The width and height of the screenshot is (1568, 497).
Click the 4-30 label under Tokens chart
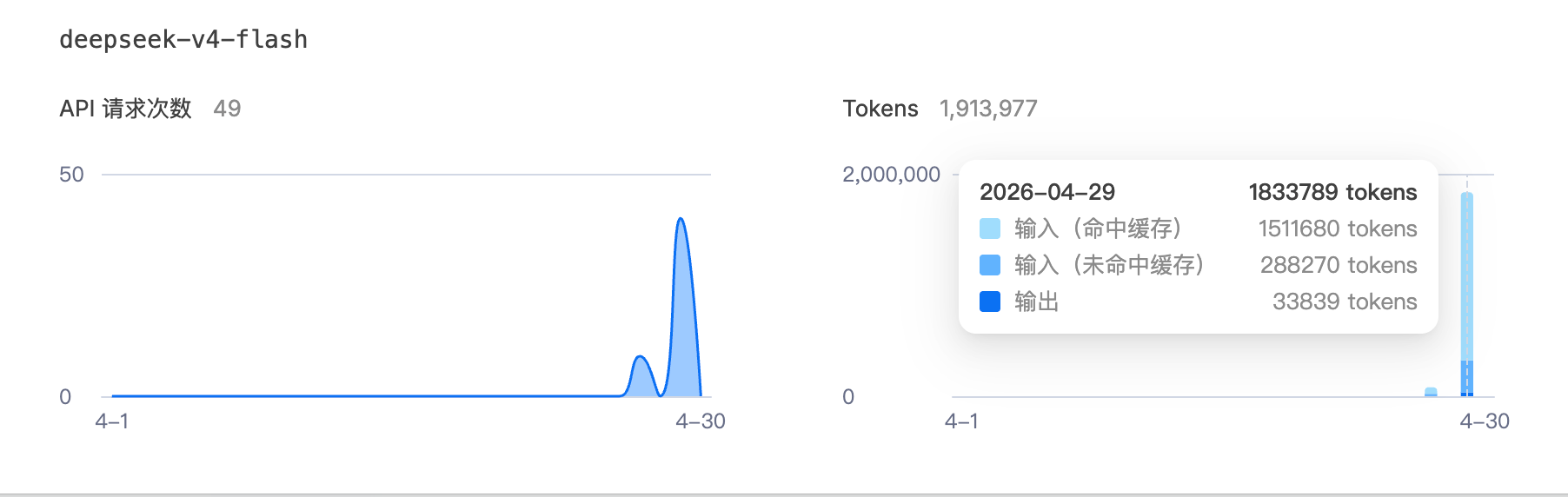point(1485,421)
